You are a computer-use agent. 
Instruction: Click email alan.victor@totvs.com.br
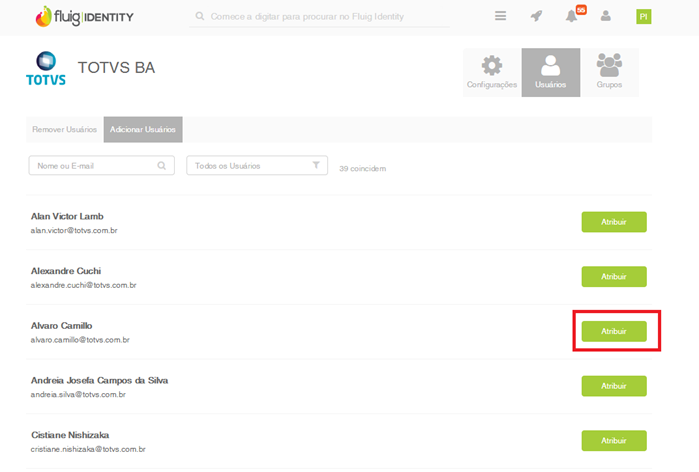[74, 230]
